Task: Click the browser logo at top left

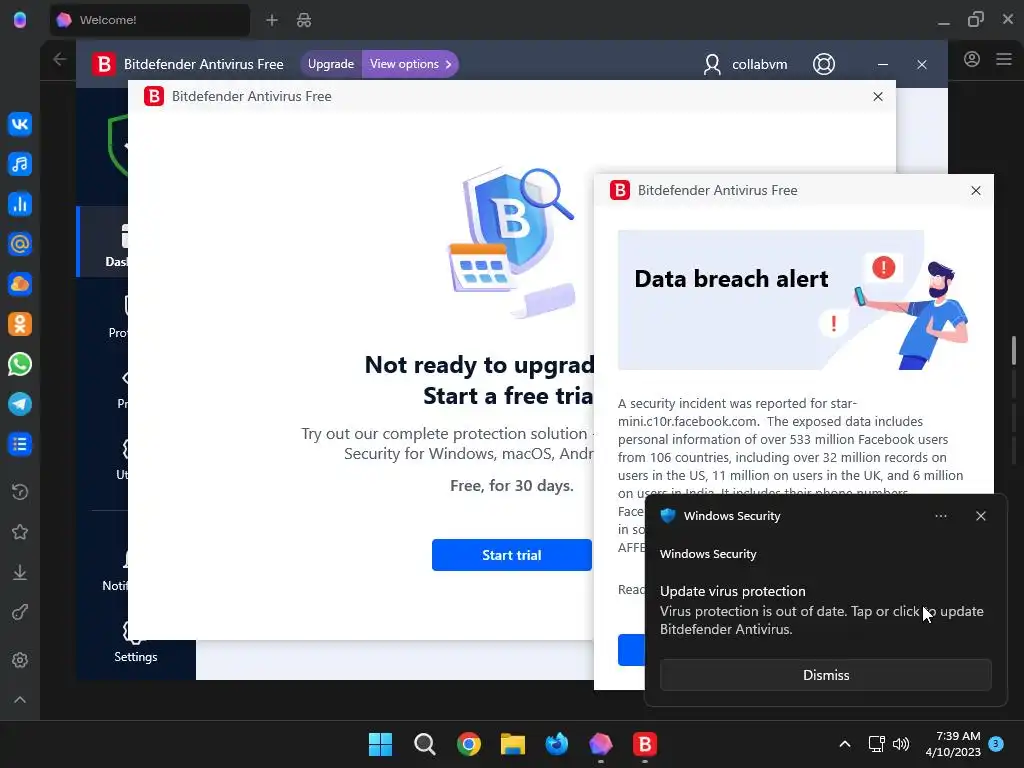Action: [20, 20]
